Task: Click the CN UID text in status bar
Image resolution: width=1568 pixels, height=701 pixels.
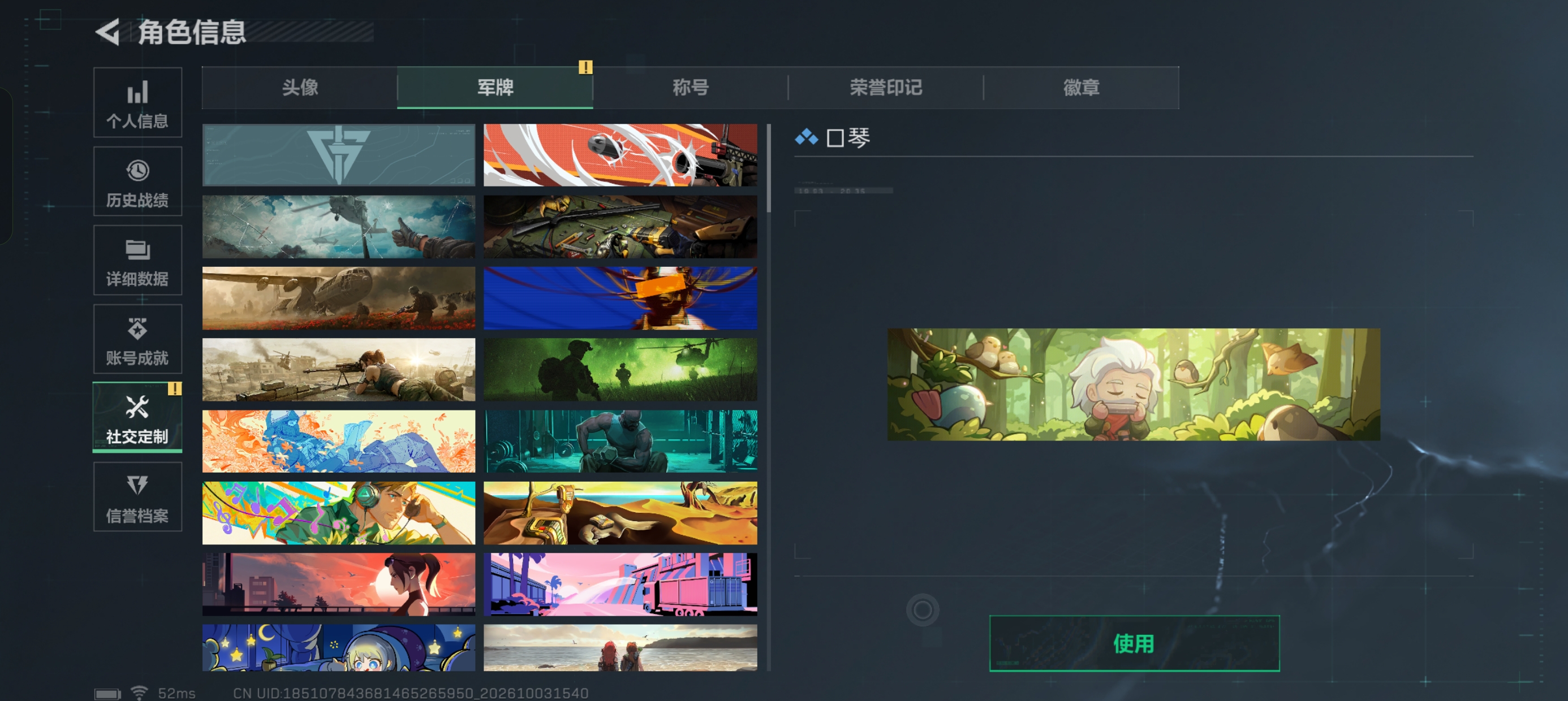Action: point(411,693)
